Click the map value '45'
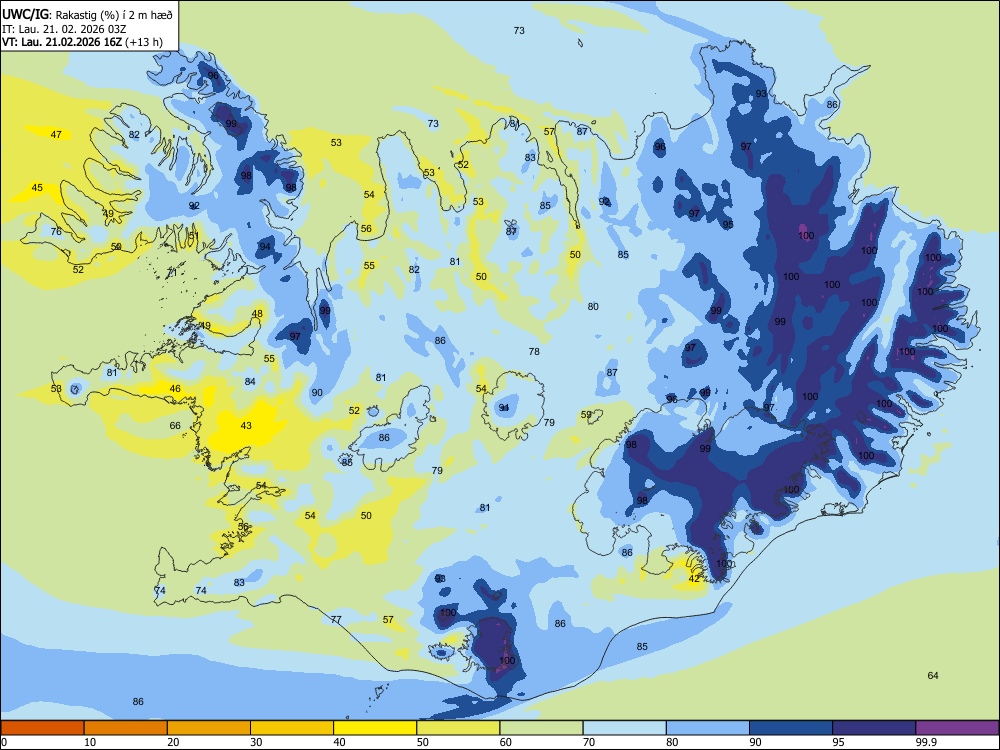Viewport: 1000px width, 750px height. click(38, 188)
